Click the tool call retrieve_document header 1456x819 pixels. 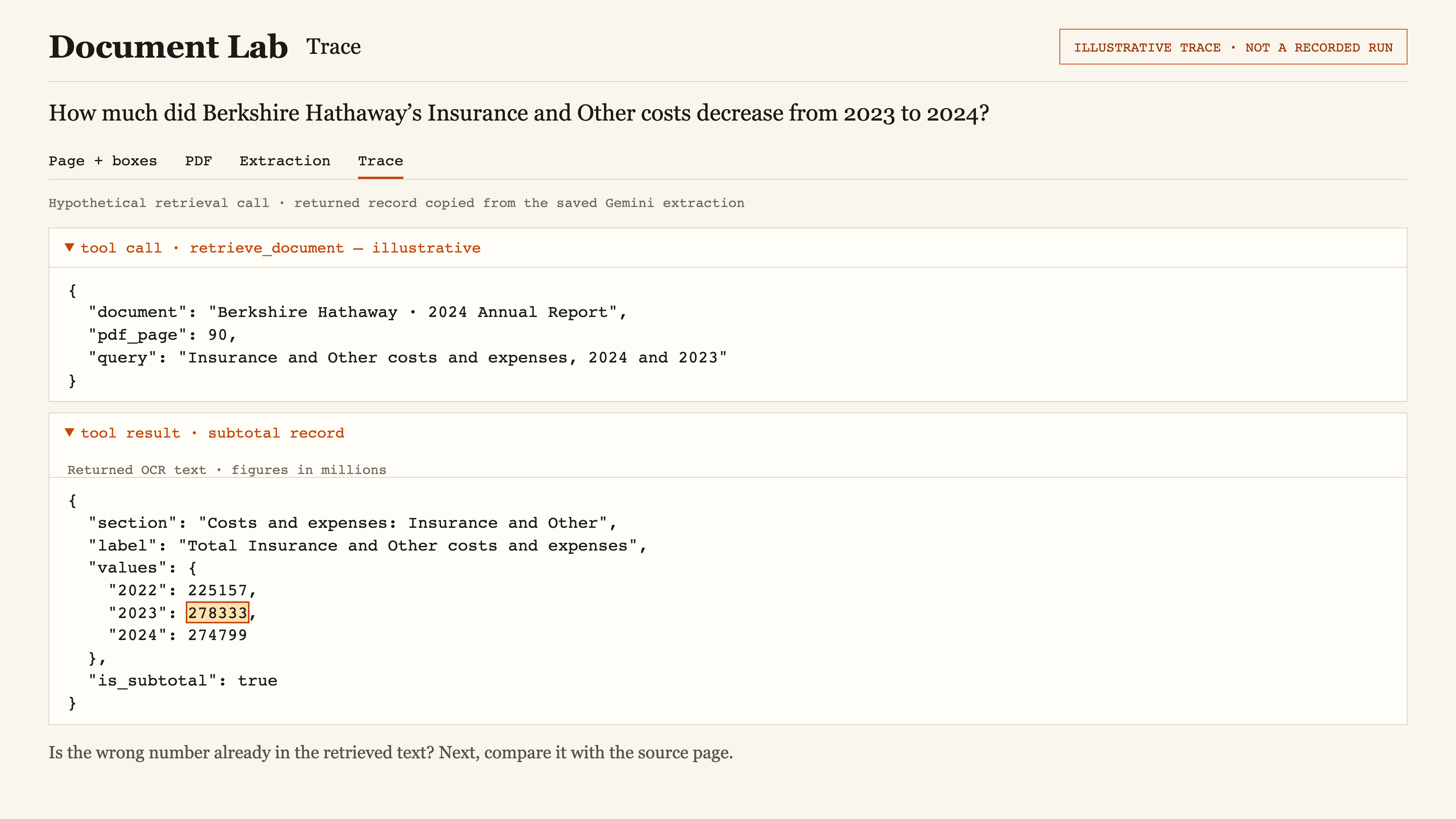point(728,248)
